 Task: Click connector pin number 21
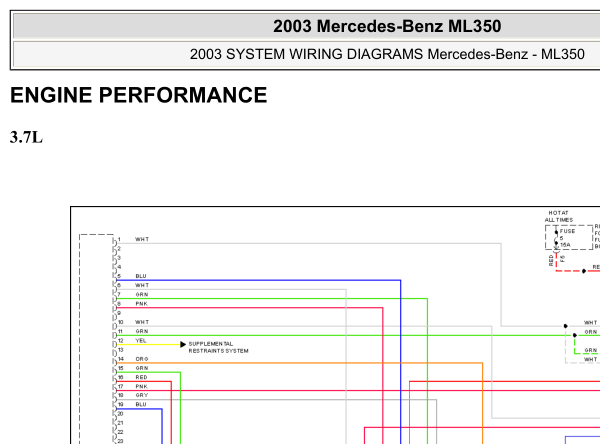click(120, 423)
